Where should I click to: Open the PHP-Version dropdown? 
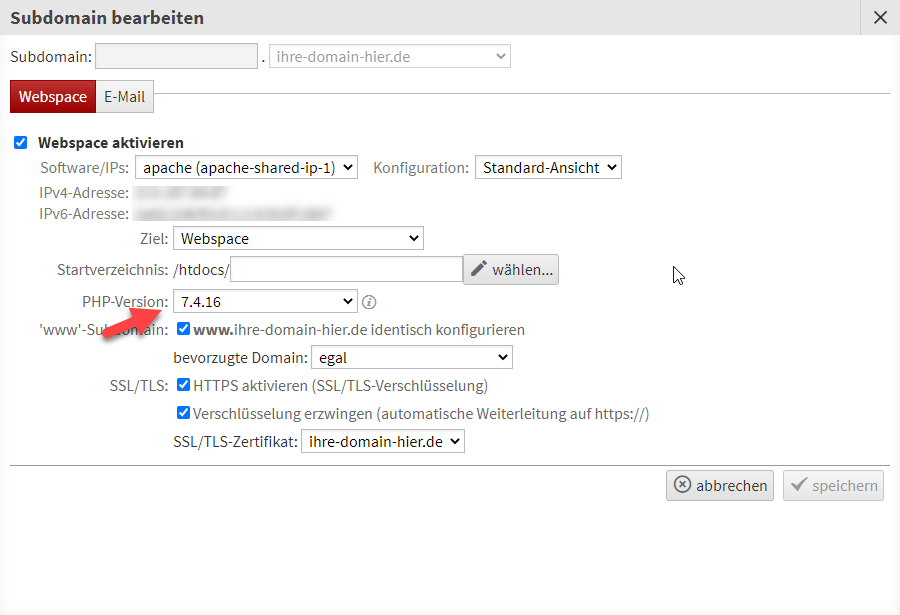[x=265, y=301]
